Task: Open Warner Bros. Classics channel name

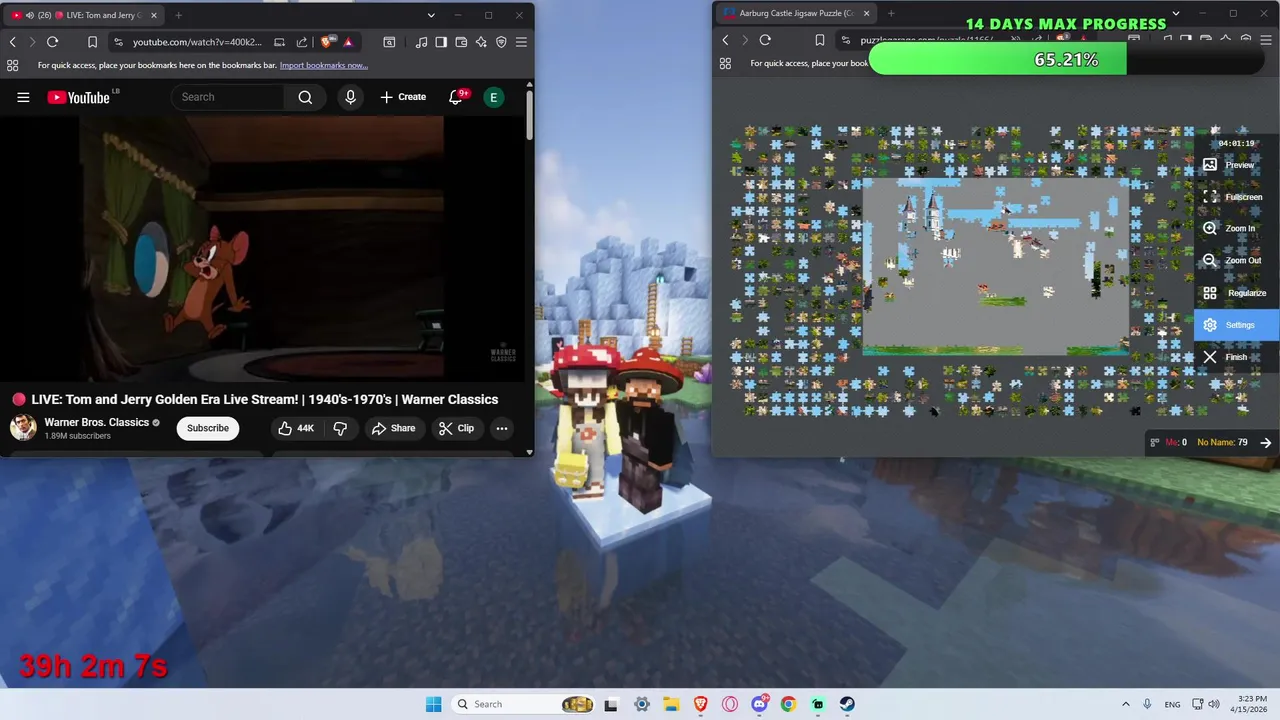Action: (96, 422)
